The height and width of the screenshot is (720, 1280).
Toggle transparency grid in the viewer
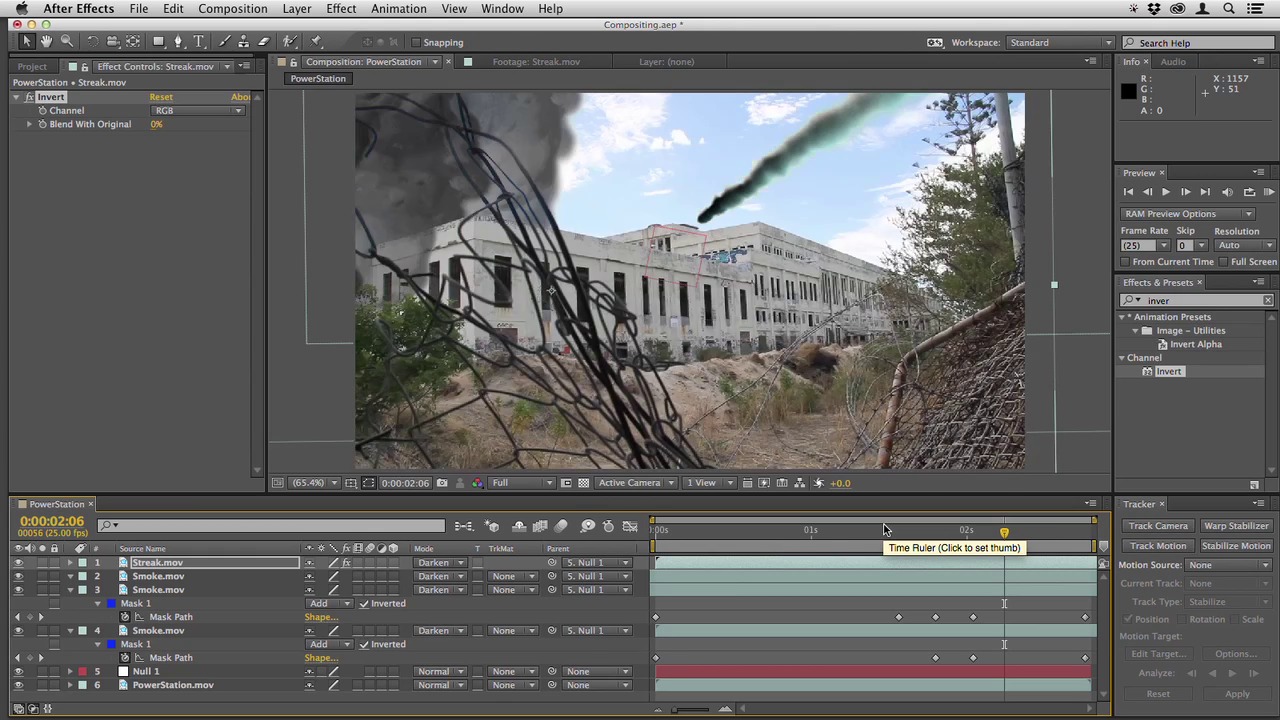coord(584,483)
